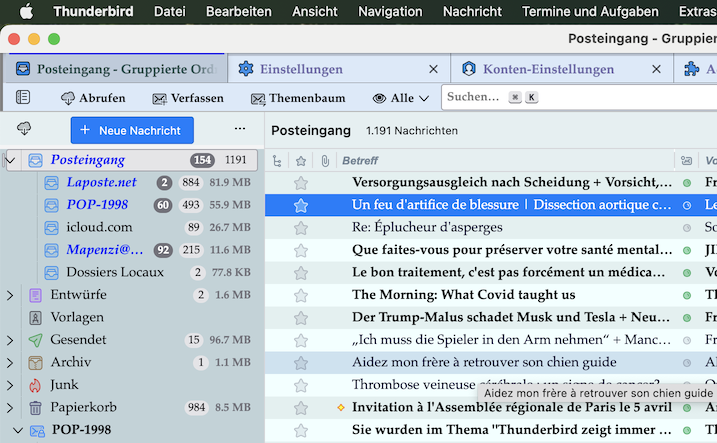The width and height of the screenshot is (717, 443).
Task: Open the Bearbeiten menu
Action: [239, 11]
